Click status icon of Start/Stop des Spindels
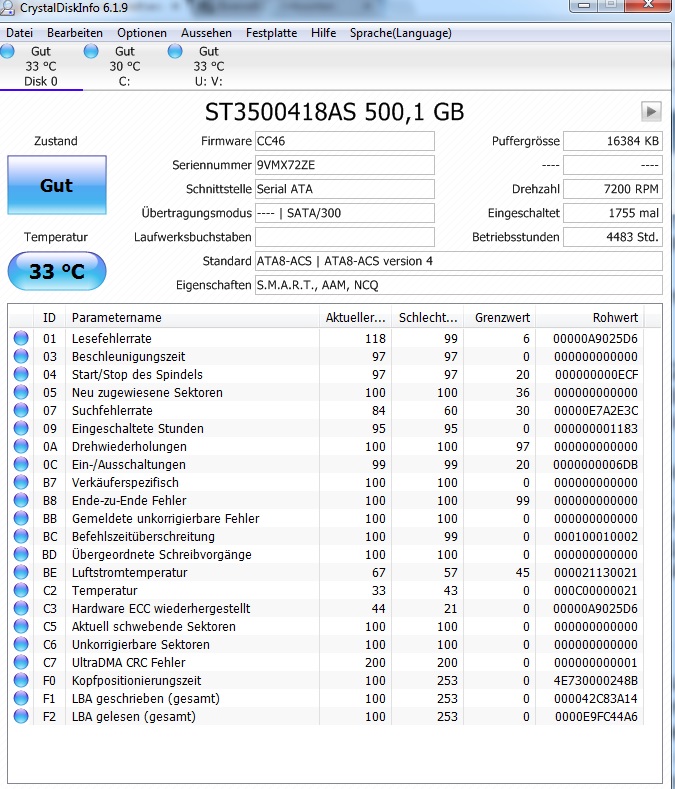 click(x=21, y=374)
